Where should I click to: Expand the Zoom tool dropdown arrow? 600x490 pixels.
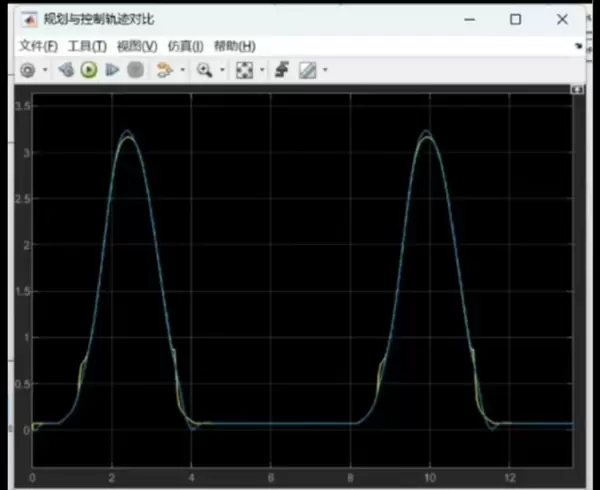[221, 70]
